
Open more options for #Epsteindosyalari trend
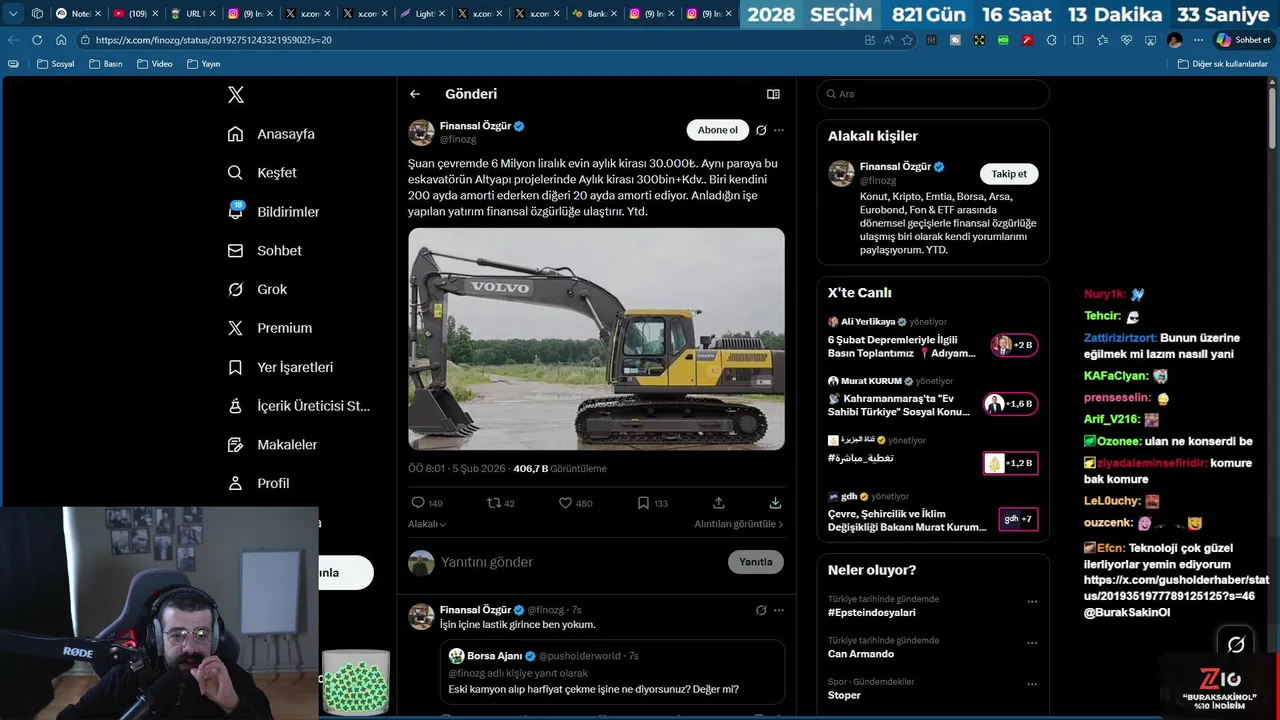pos(1031,602)
